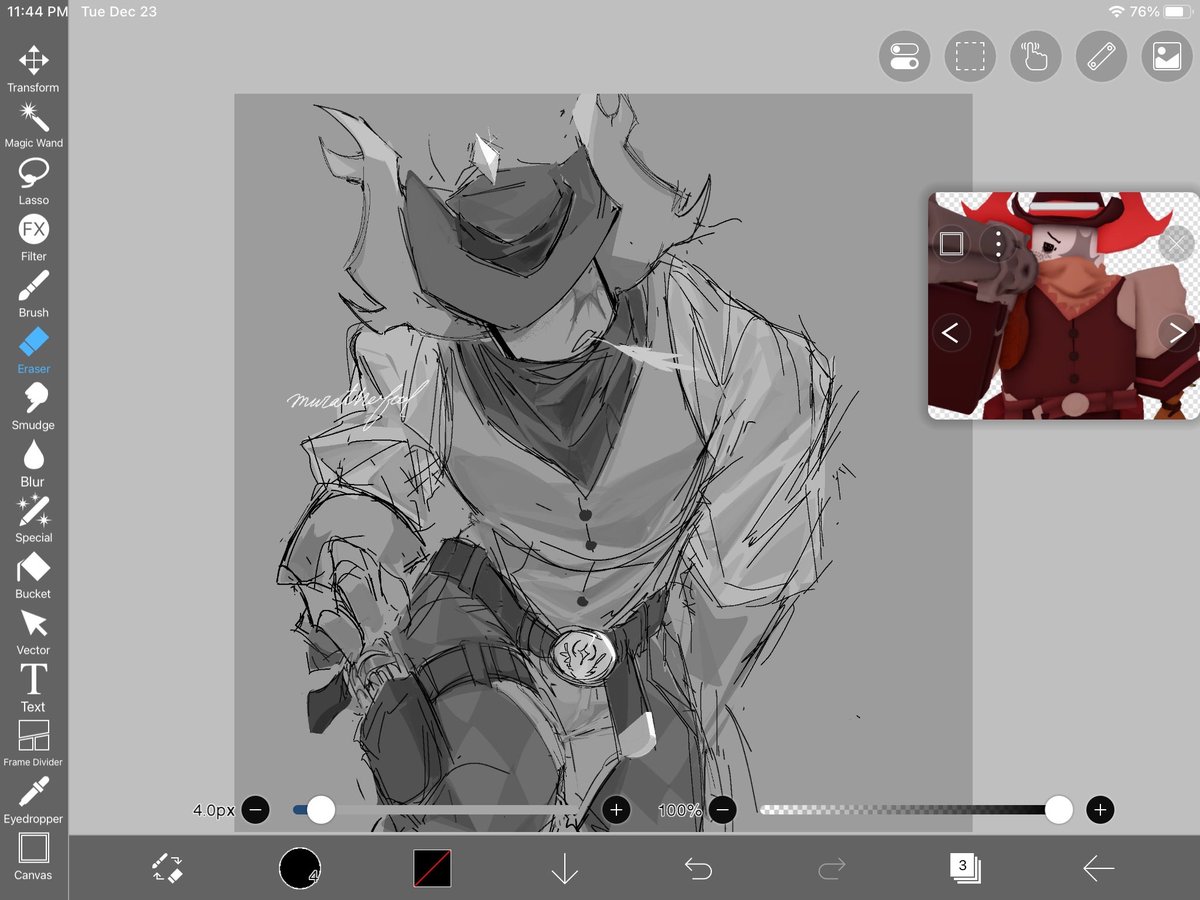
Task: Check the battery icon in status bar
Action: tap(1177, 12)
